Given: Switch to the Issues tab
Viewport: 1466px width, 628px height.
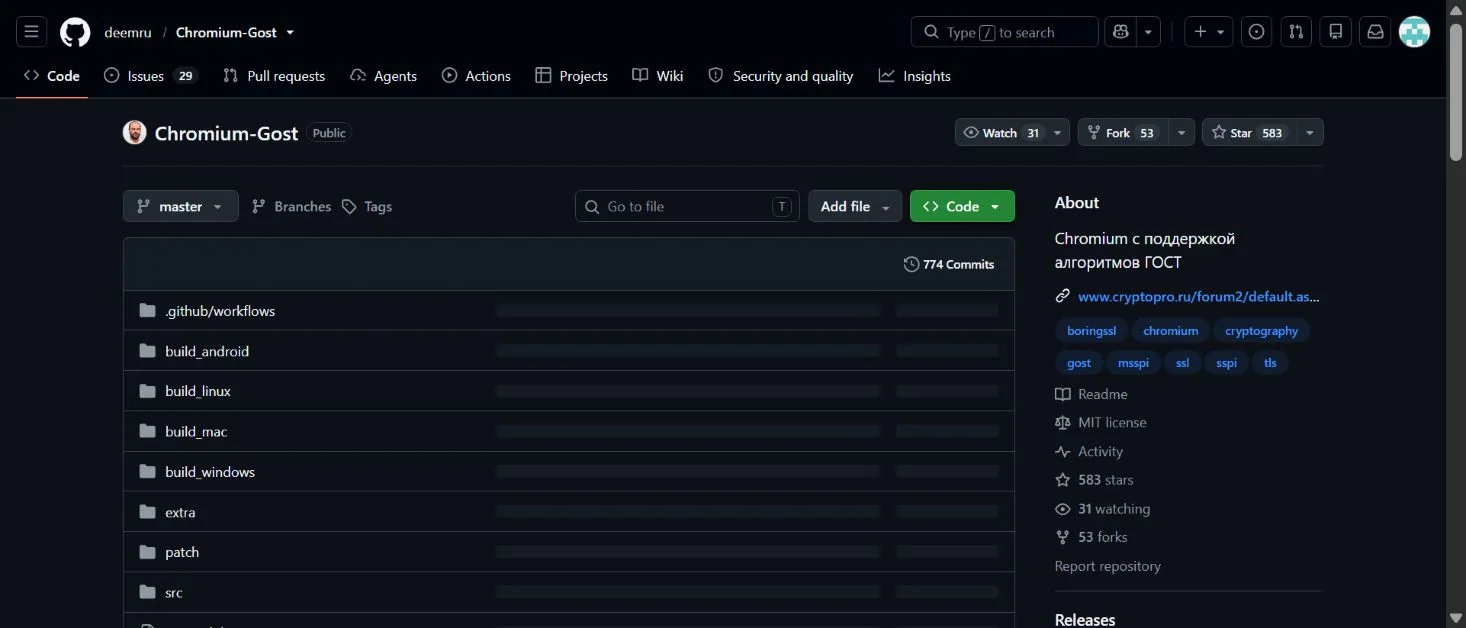Looking at the screenshot, I should point(151,76).
